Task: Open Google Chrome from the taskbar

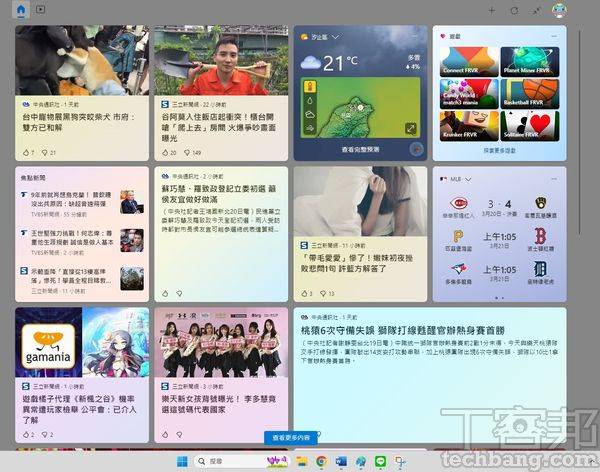Action: click(321, 461)
